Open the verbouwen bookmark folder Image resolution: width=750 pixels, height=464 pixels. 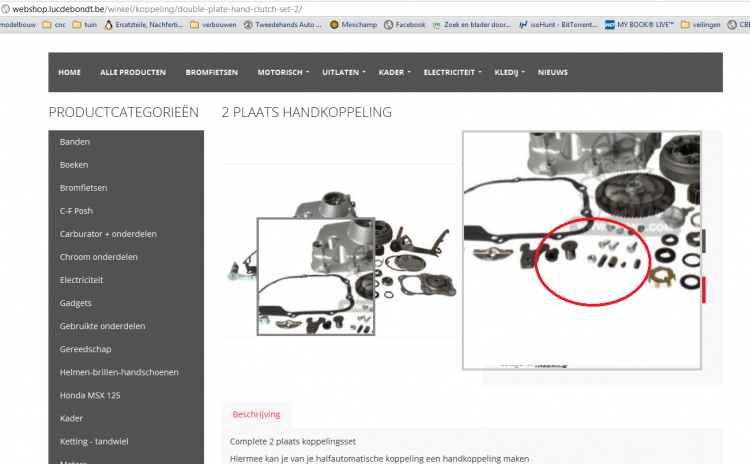213,25
